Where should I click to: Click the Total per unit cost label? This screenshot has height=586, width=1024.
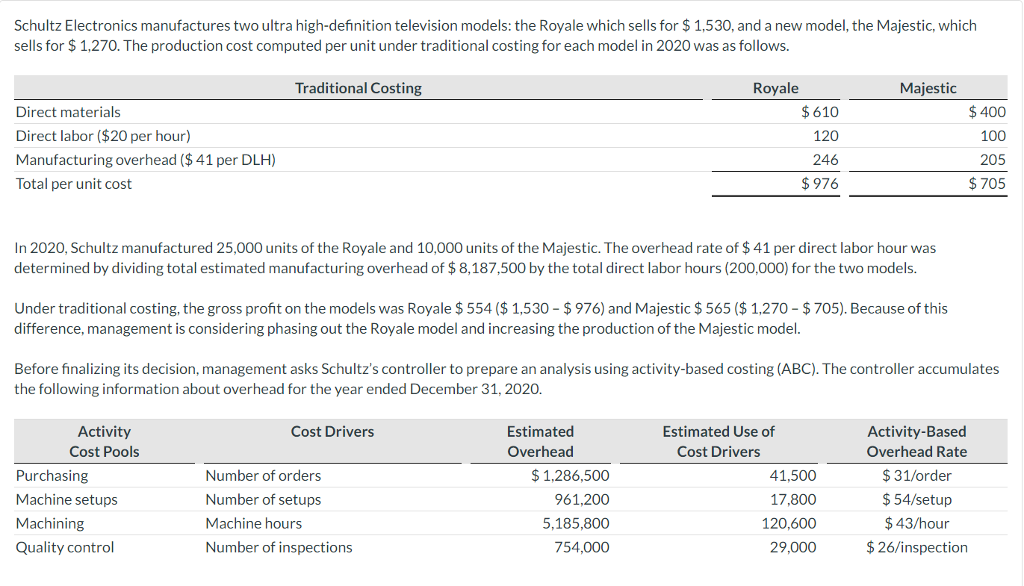[x=72, y=183]
